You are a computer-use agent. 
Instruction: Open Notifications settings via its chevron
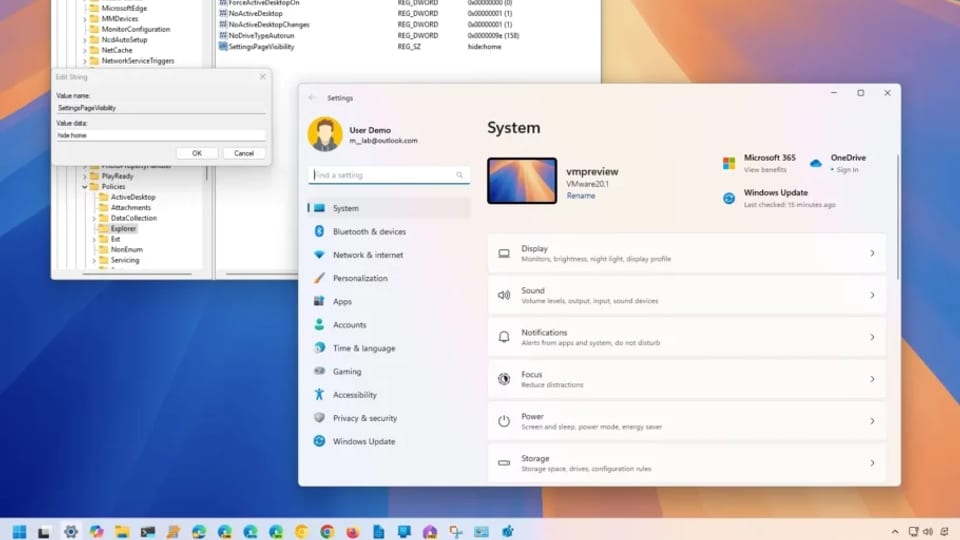(872, 337)
